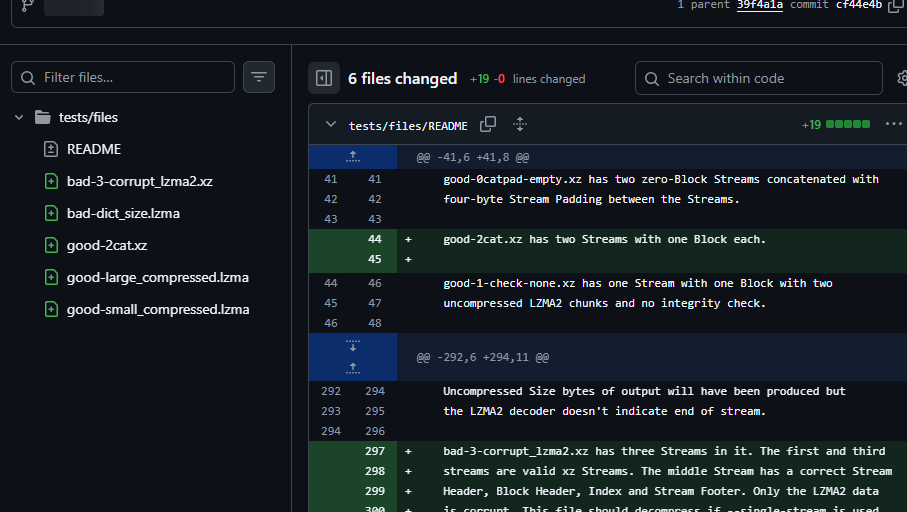Open parent commit 39f4a1a link
The image size is (907, 512).
[759, 5]
